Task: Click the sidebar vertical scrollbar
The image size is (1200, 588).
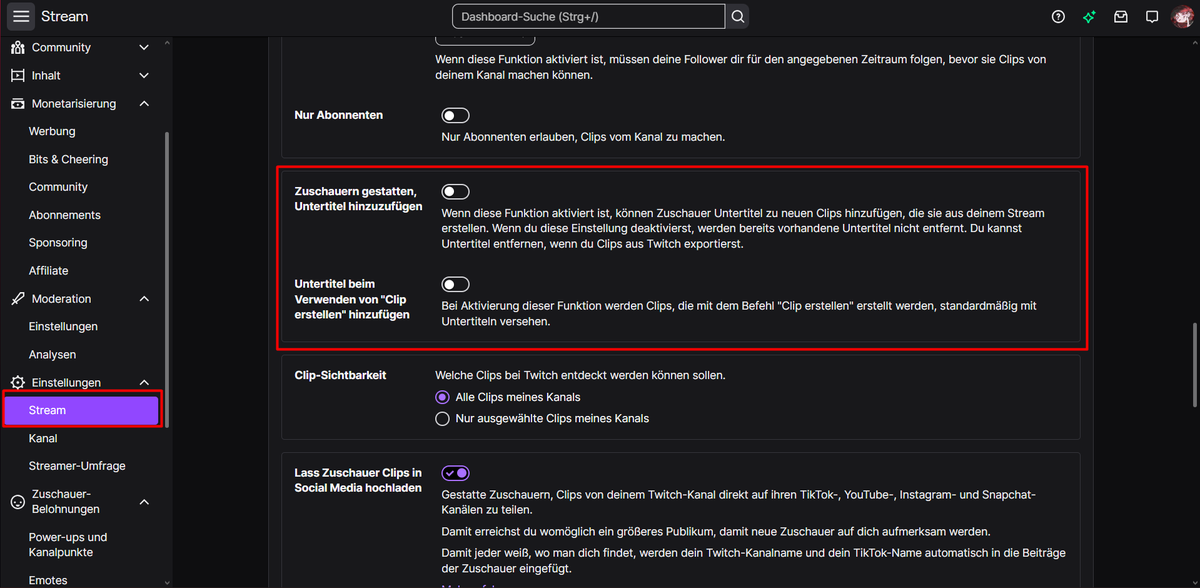Action: pyautogui.click(x=167, y=280)
